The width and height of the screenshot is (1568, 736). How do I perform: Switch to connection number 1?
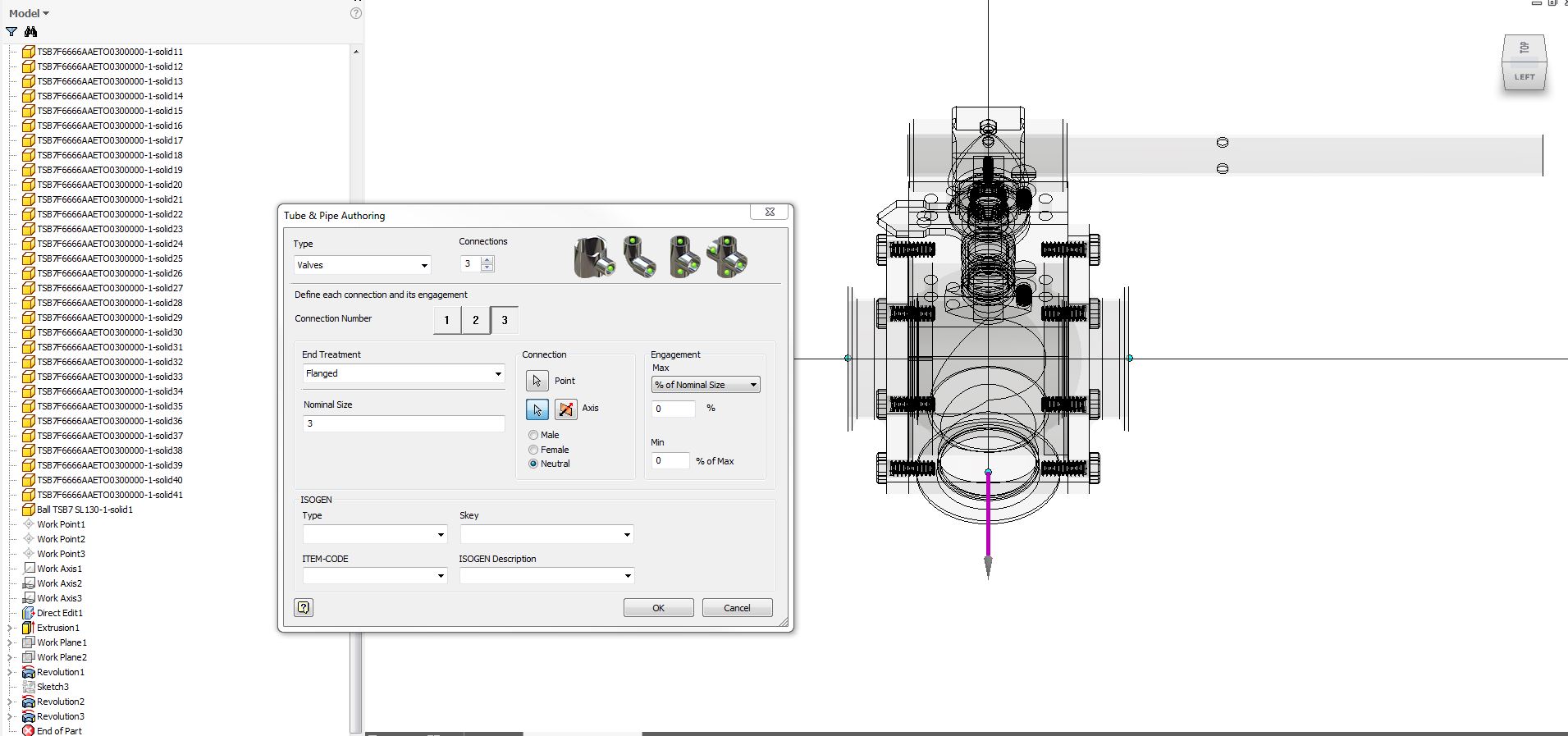coord(446,320)
